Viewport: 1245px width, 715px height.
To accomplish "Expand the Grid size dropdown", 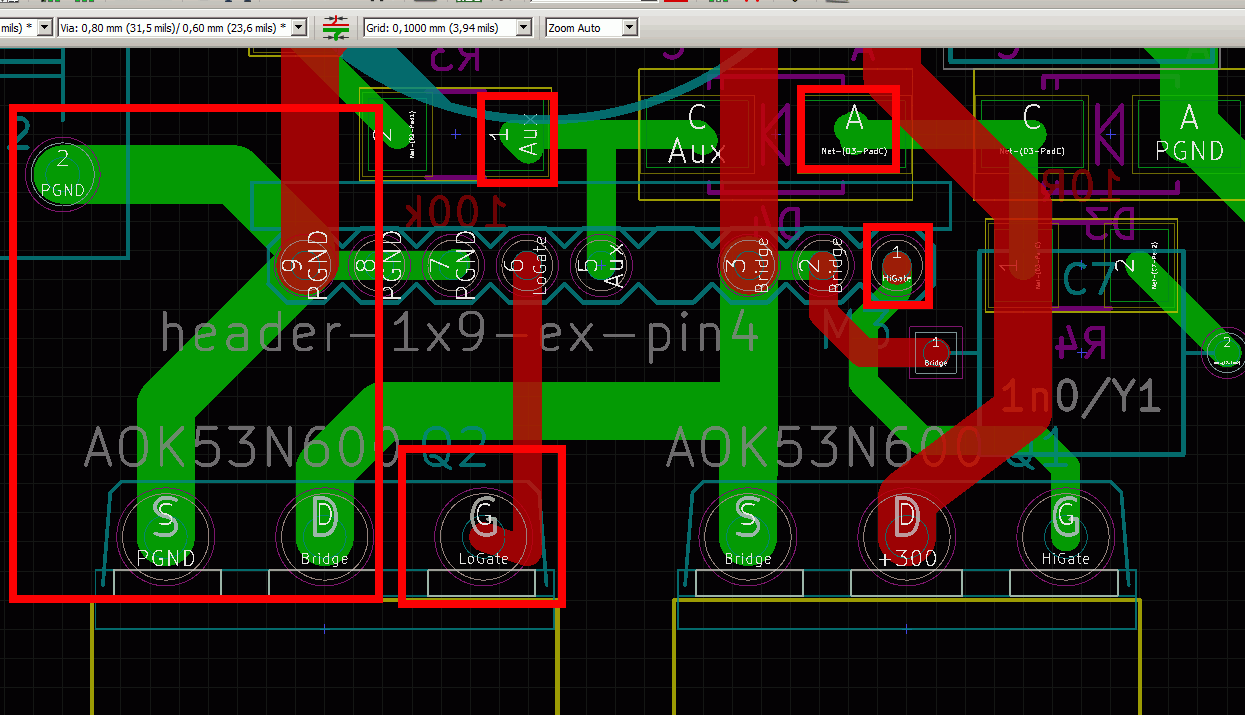I will click(x=523, y=28).
